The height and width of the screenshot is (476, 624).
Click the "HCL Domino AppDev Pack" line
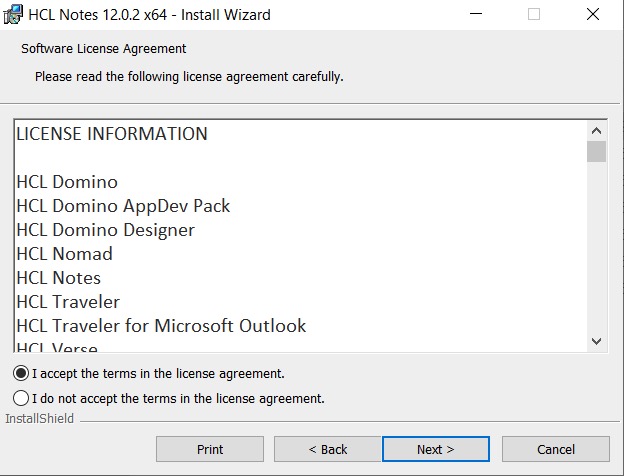click(123, 206)
